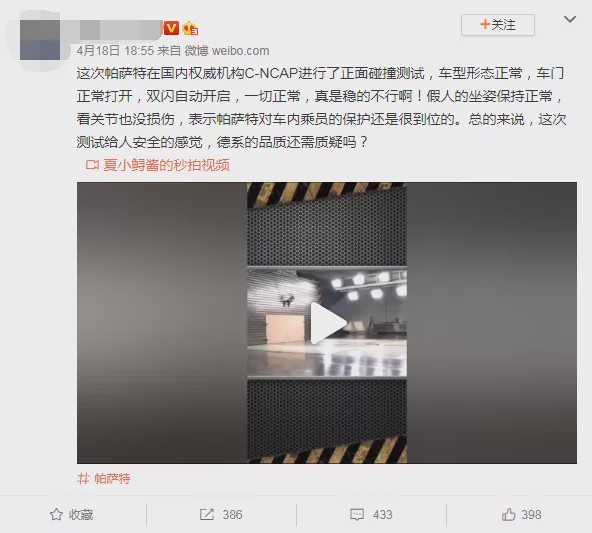This screenshot has height=533, width=592.
Task: Open the 夏小鲟酱的秒拍视频 link
Action: click(x=166, y=165)
